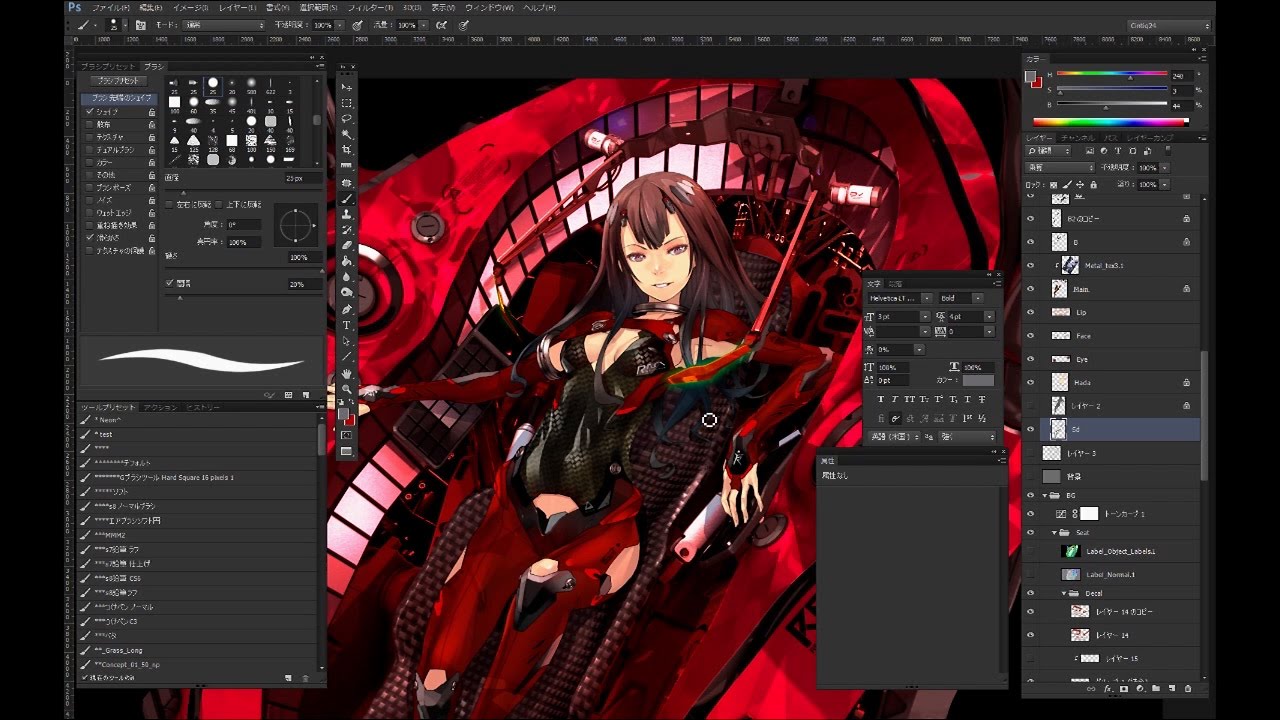This screenshot has width=1280, height=720.
Task: Select the Move tool
Action: [x=347, y=88]
